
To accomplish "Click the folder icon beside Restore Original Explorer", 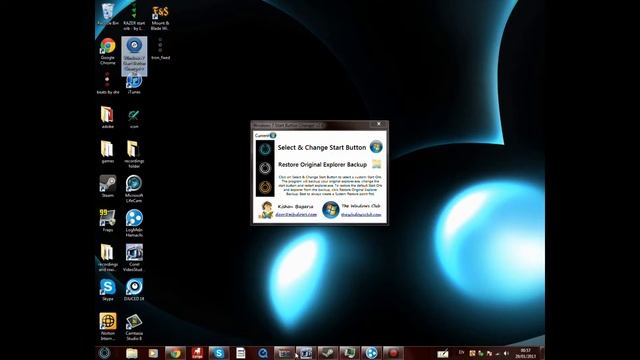I will pyautogui.click(x=376, y=164).
